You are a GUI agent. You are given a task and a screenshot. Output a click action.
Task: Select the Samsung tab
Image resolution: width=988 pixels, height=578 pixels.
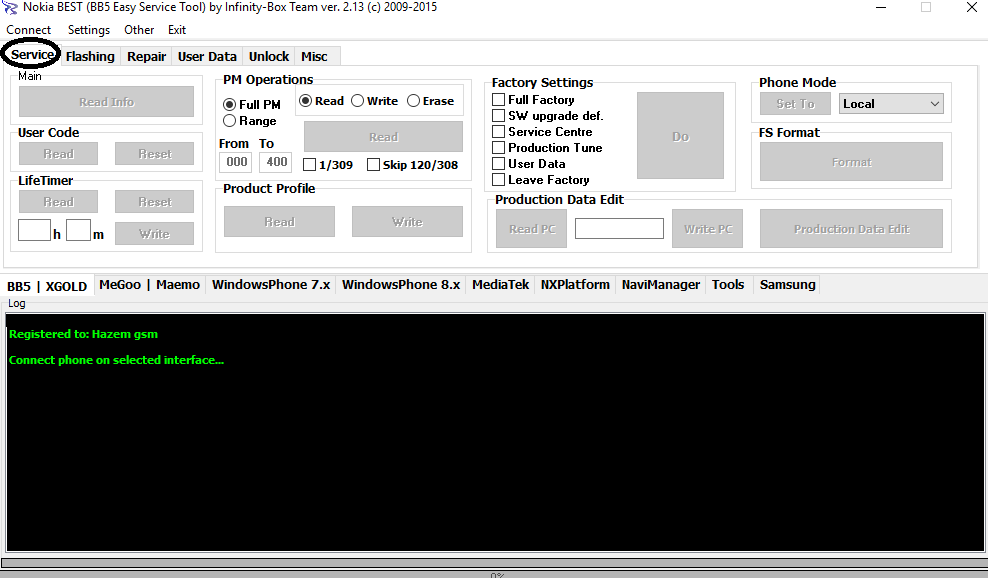pyautogui.click(x=787, y=285)
